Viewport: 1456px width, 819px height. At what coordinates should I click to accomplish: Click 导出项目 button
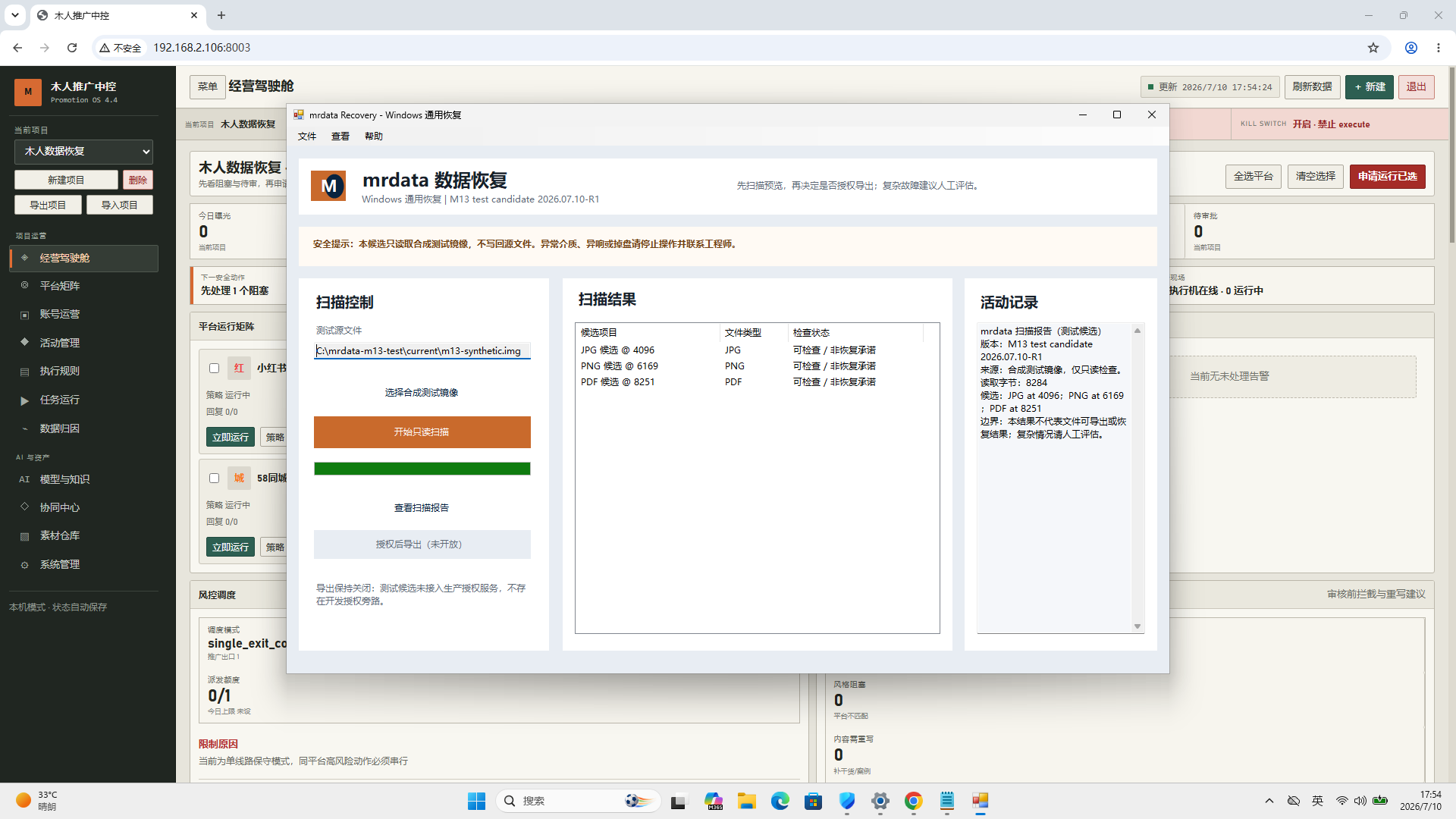[48, 205]
